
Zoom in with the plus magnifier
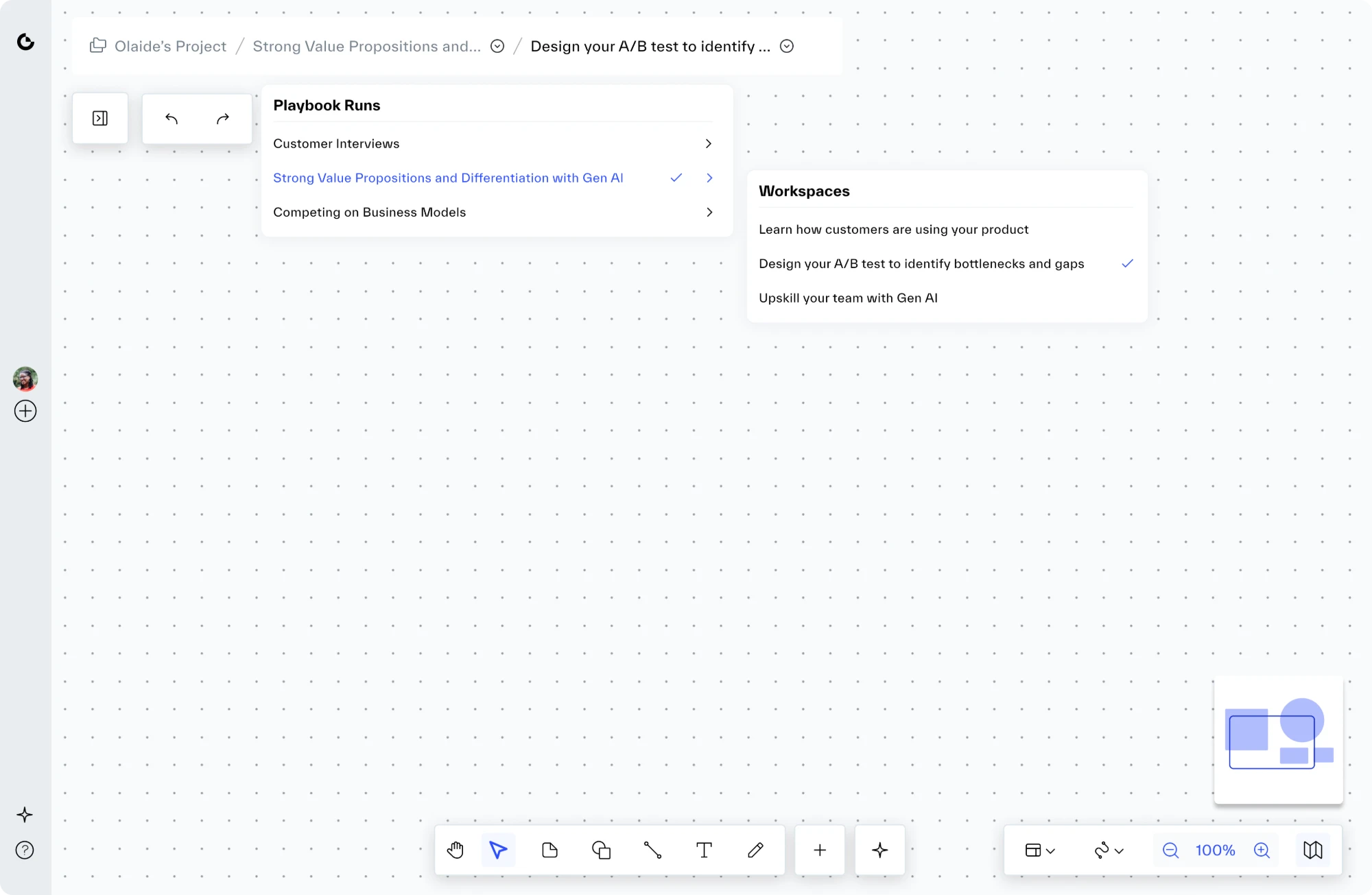tap(1262, 850)
